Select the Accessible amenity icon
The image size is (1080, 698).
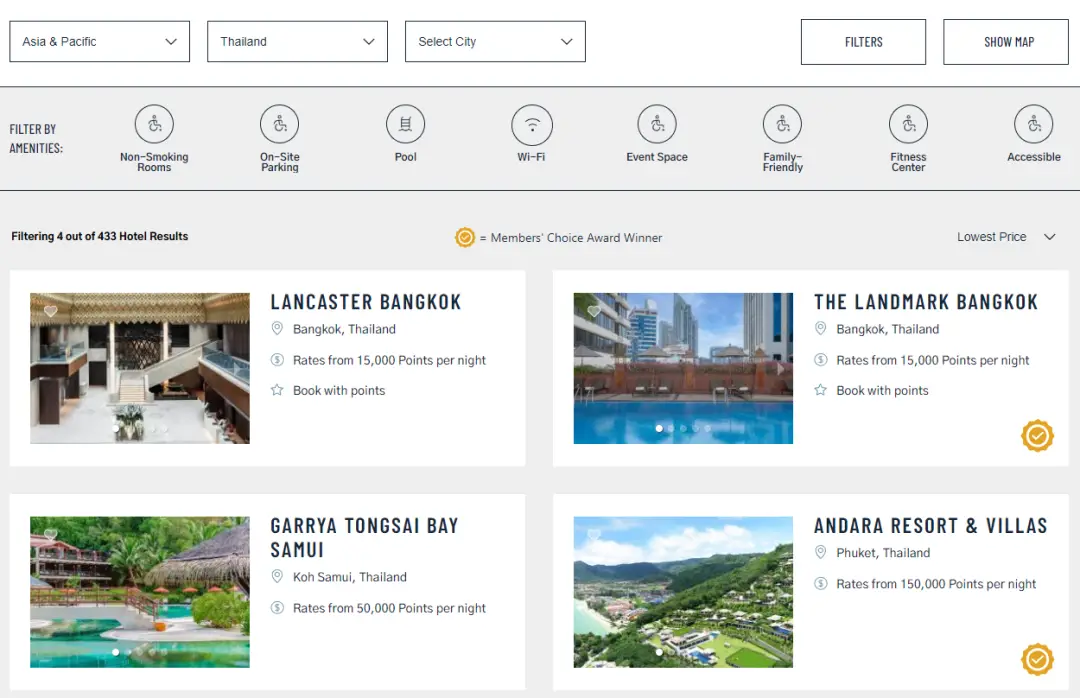(1033, 125)
